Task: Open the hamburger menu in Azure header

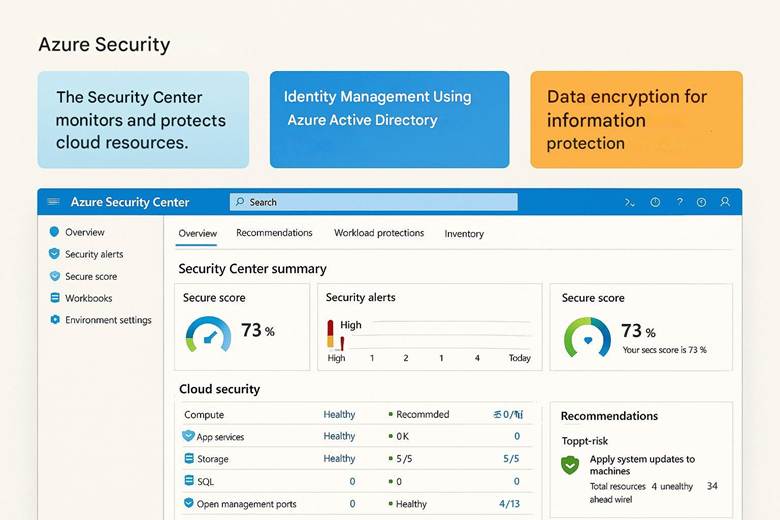Action: 53,202
